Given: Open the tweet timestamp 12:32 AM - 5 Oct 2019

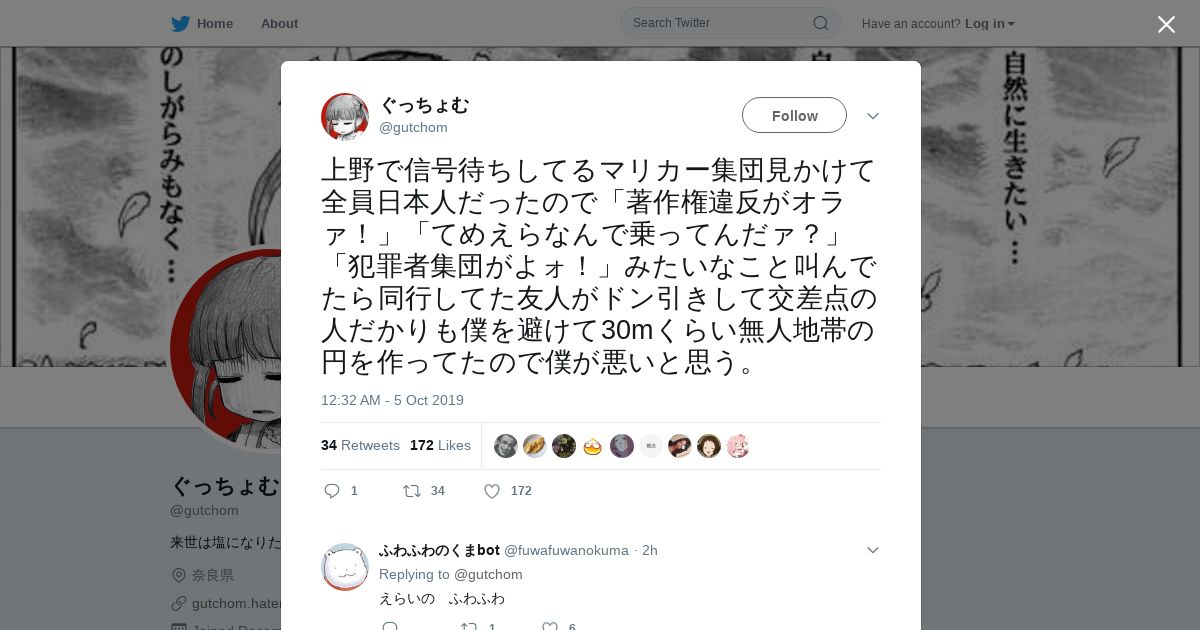Looking at the screenshot, I should (x=392, y=400).
